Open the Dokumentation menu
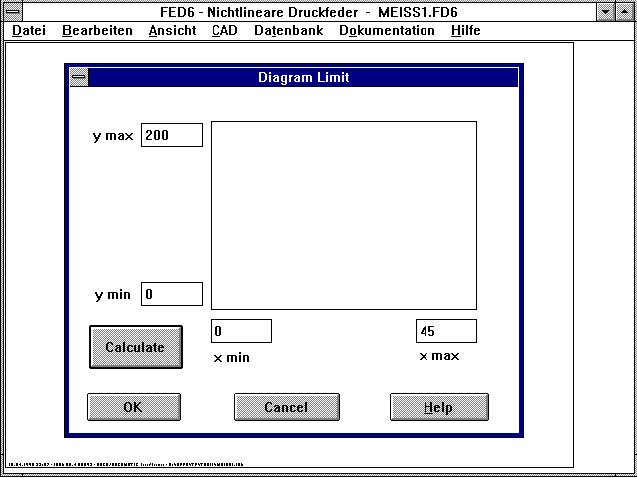This screenshot has height=478, width=637. pyautogui.click(x=387, y=30)
